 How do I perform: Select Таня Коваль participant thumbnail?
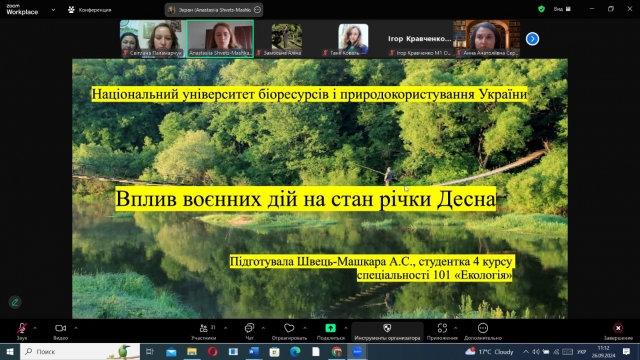[353, 40]
